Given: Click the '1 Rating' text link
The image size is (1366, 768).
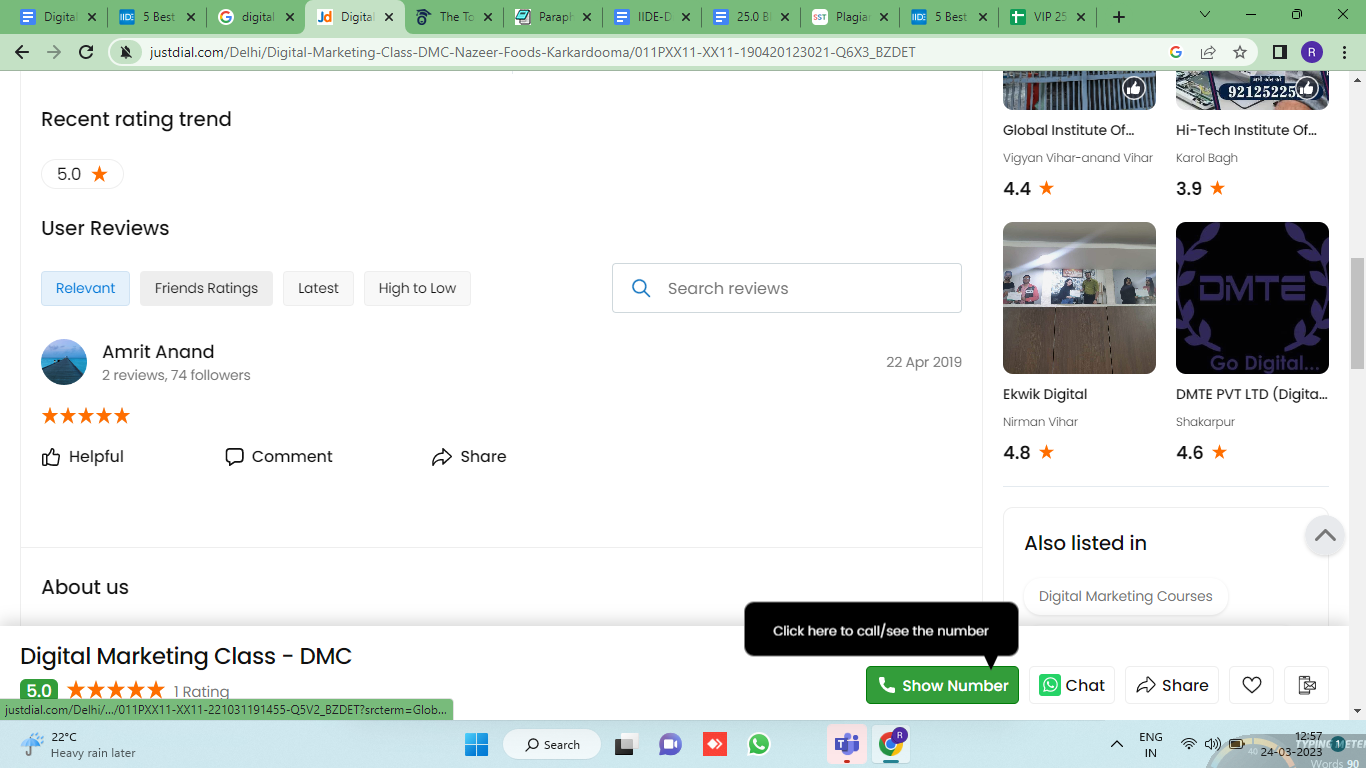Looking at the screenshot, I should coord(201,692).
